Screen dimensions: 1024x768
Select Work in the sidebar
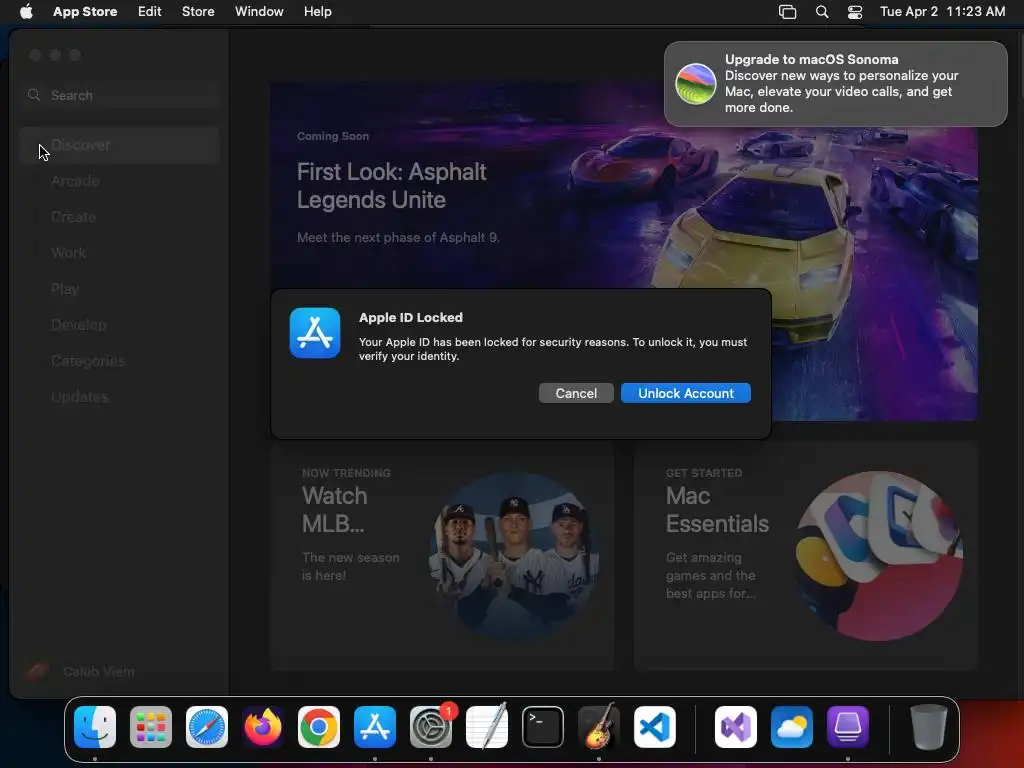[x=120, y=253]
